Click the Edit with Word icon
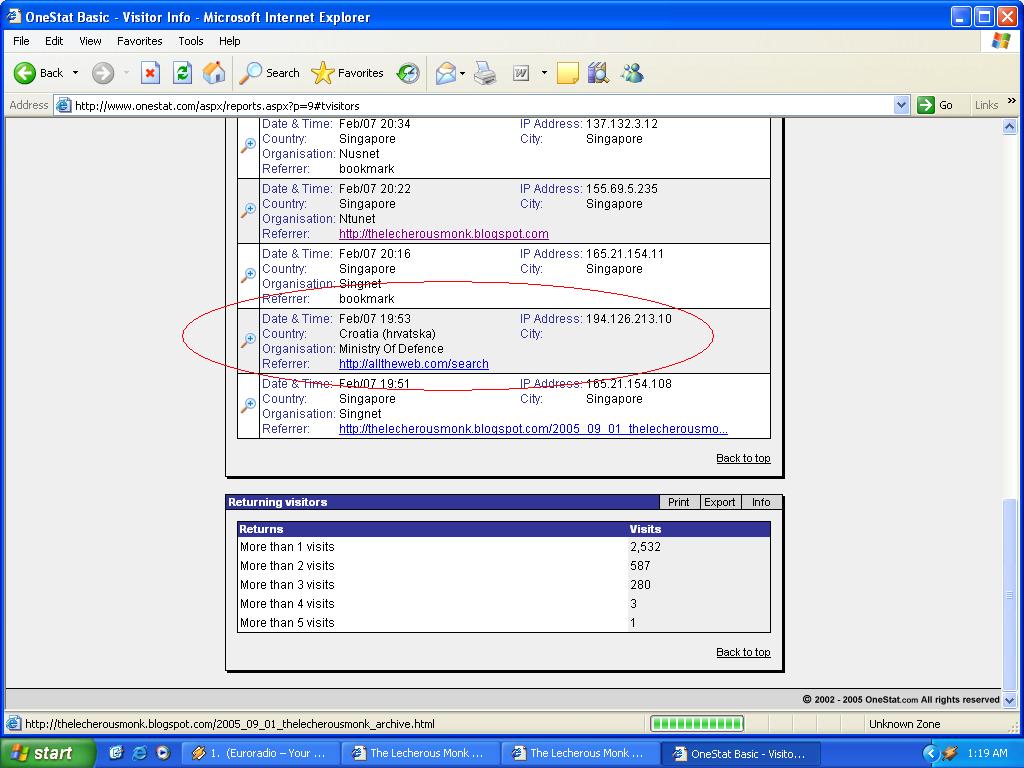Screen dimensions: 1024x768 [520, 72]
